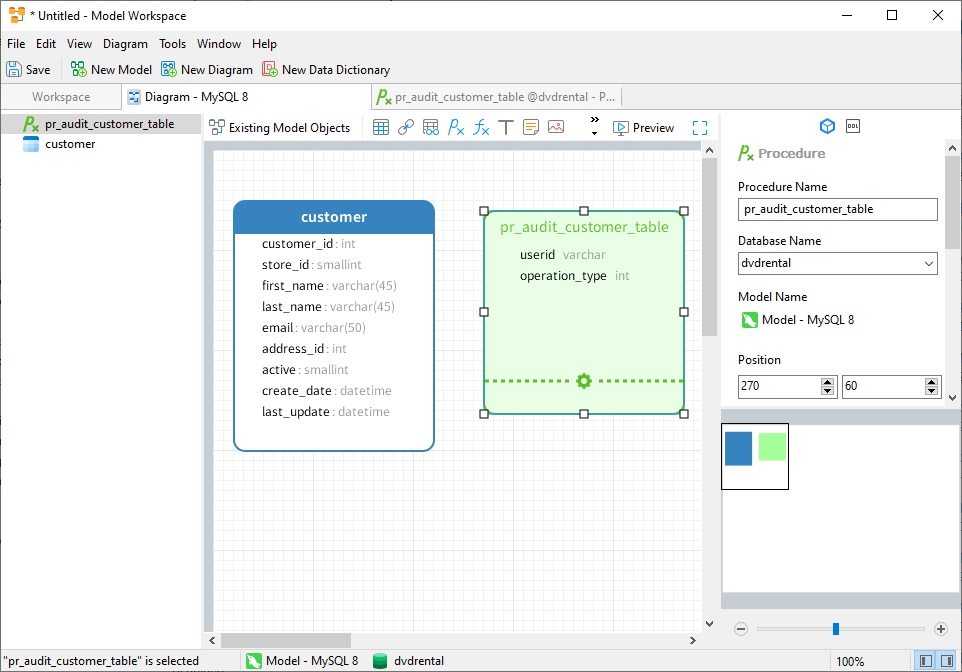The image size is (962, 672).
Task: Open the Diagram menu
Action: pyautogui.click(x=125, y=44)
